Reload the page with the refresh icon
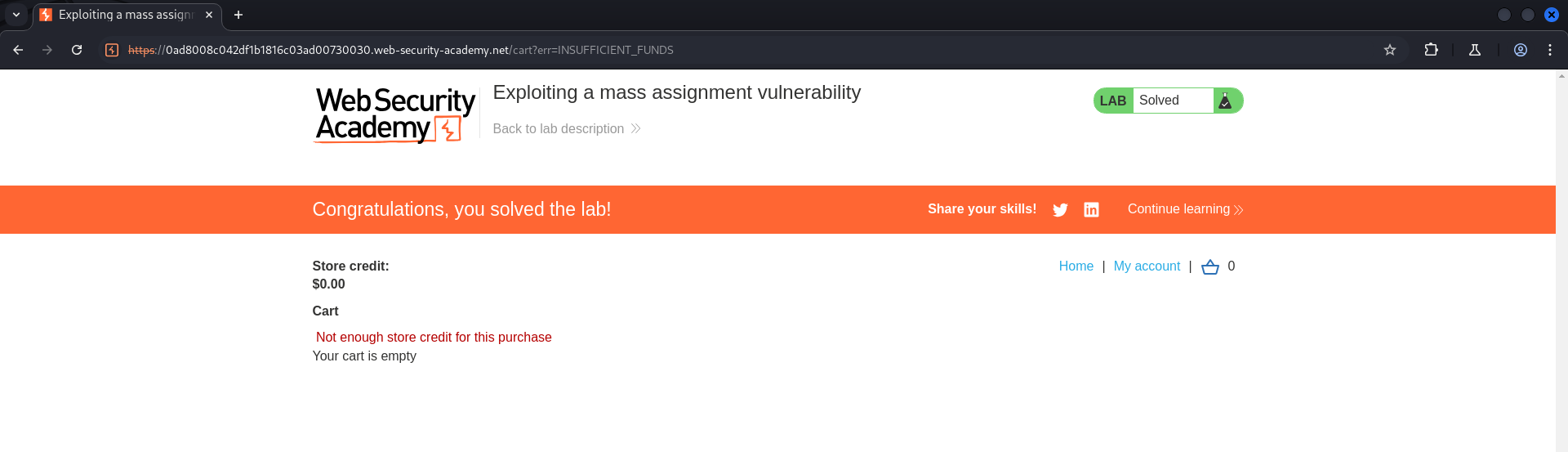This screenshot has height=452, width=1568. (x=77, y=50)
